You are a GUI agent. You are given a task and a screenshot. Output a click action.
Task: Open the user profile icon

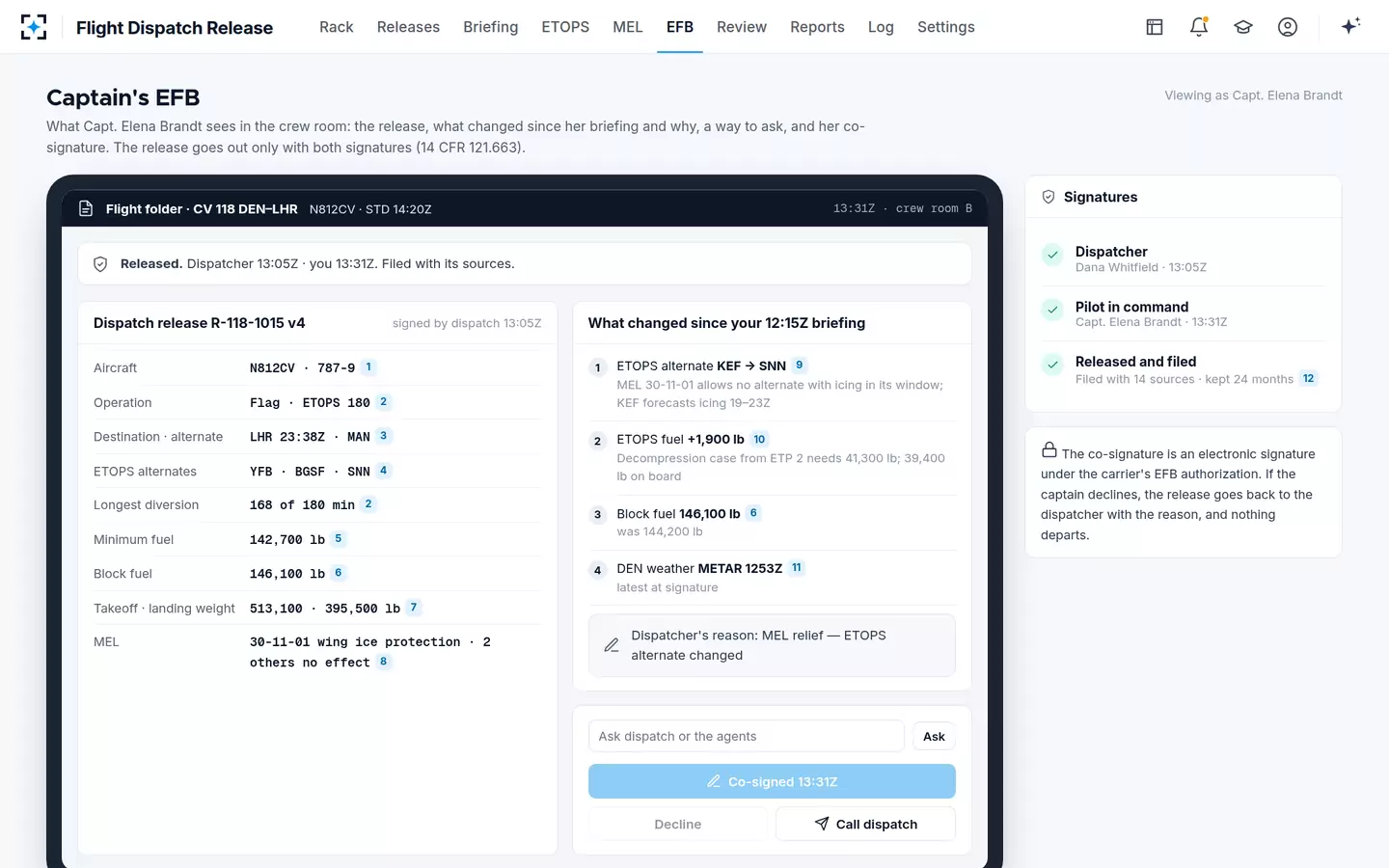tap(1288, 27)
